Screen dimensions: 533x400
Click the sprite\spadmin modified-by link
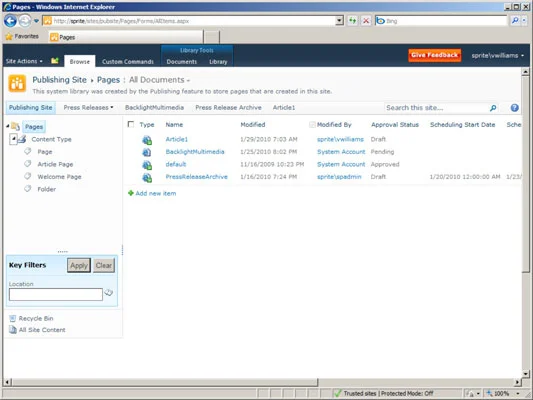339,177
